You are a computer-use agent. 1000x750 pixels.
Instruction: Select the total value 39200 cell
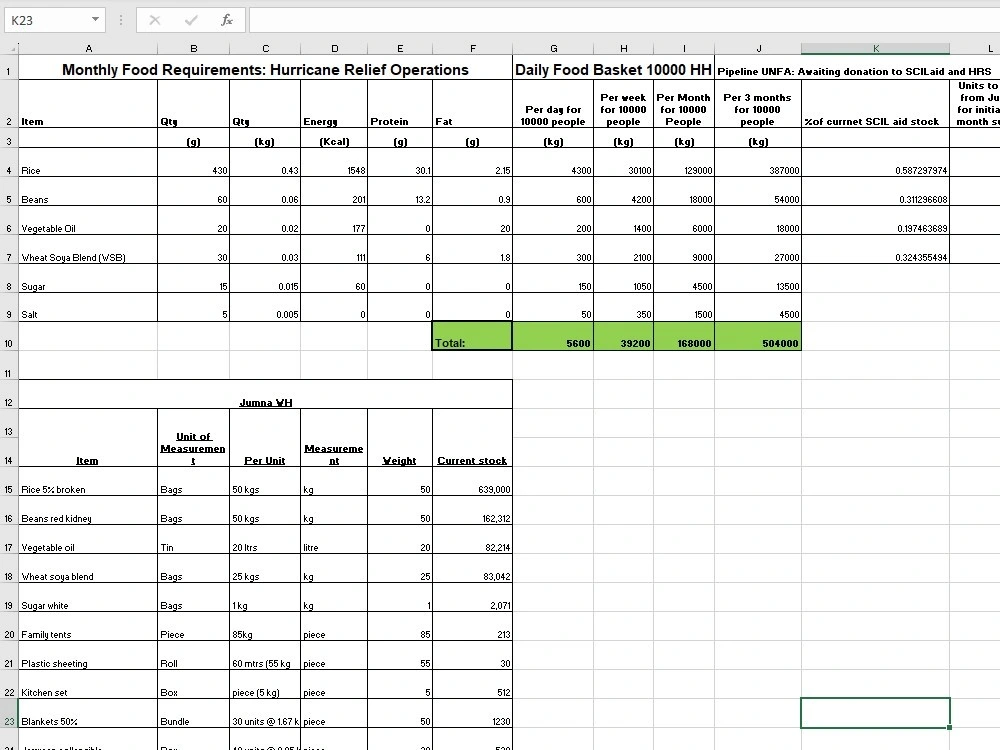[x=623, y=337]
